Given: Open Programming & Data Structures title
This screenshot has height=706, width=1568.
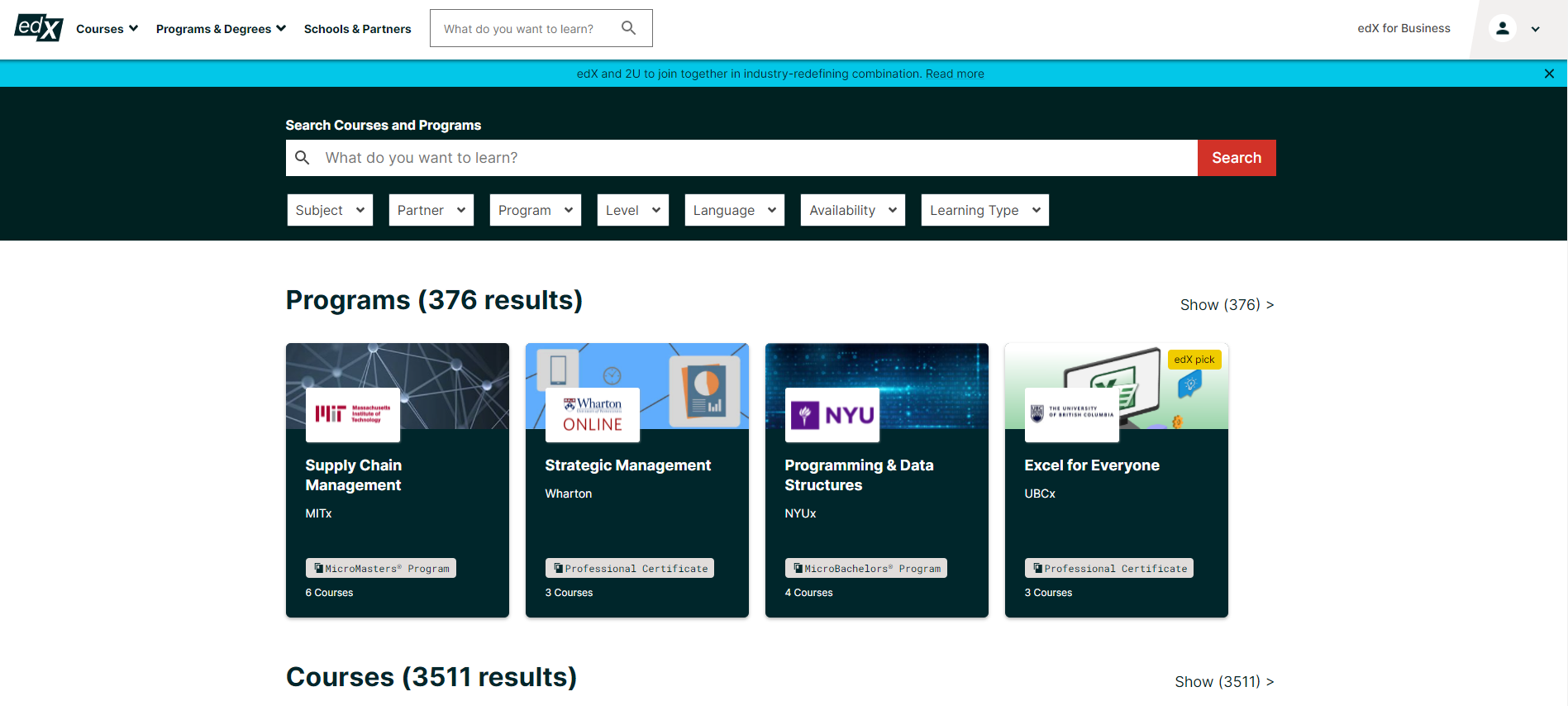Looking at the screenshot, I should pos(860,475).
